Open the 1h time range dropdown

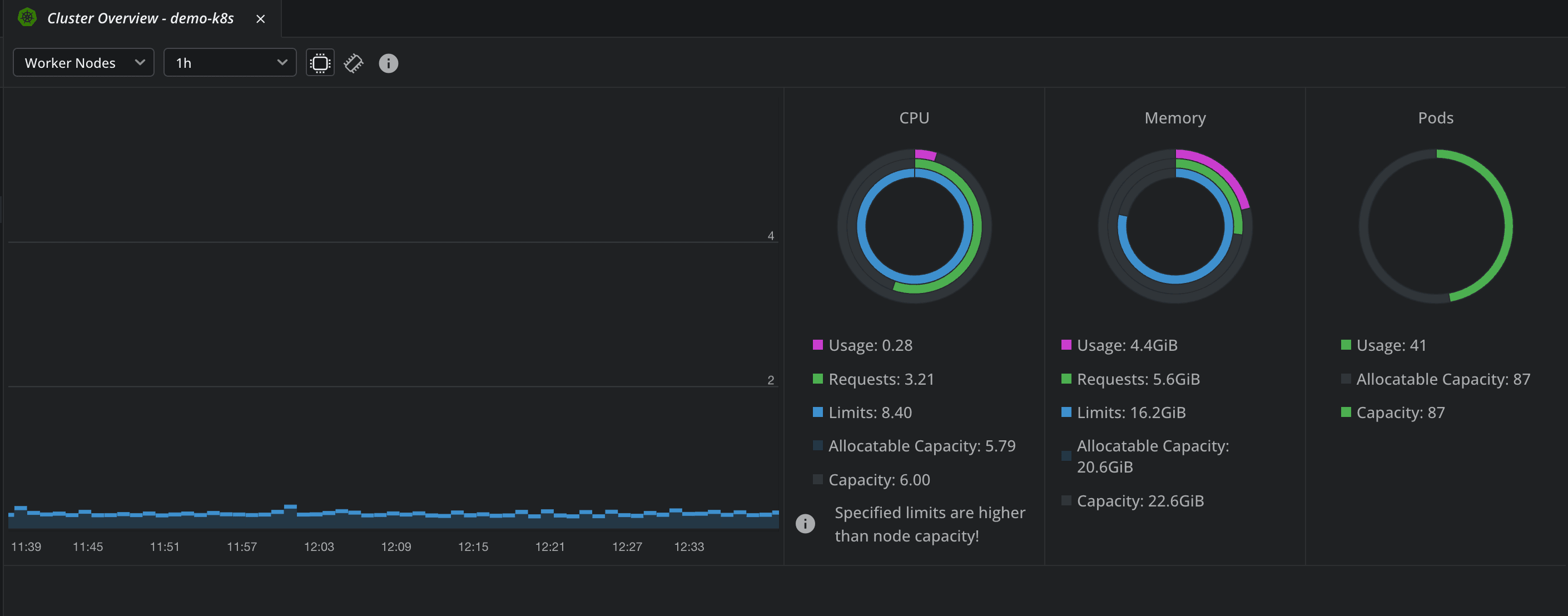[230, 62]
